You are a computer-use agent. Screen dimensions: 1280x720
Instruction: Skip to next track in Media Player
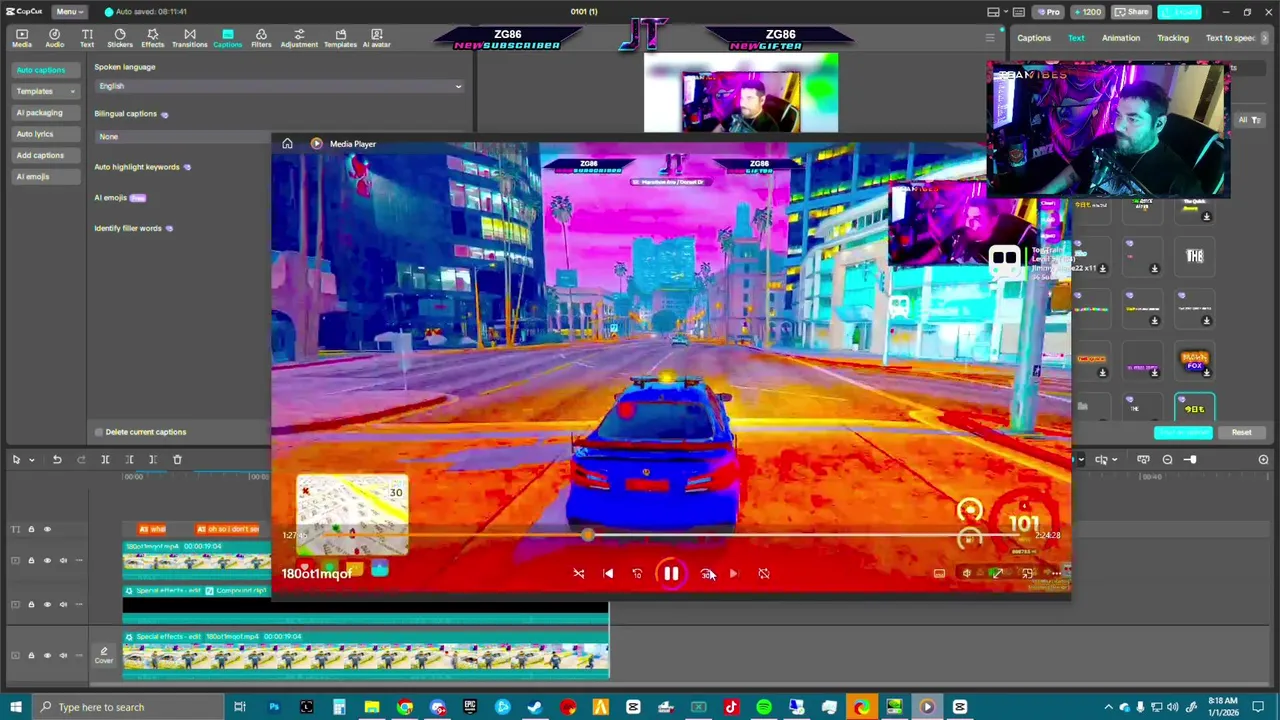point(733,573)
